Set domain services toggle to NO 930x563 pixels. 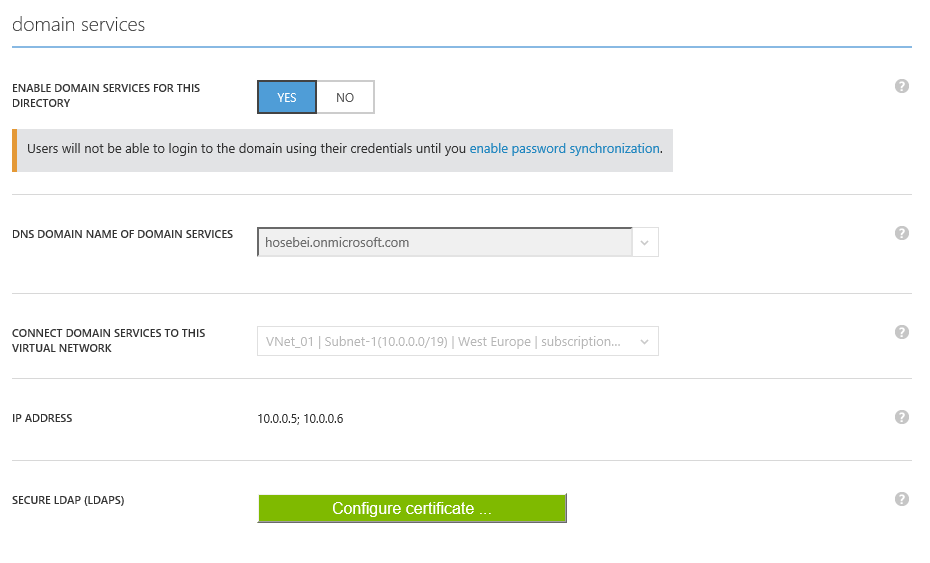coord(345,97)
